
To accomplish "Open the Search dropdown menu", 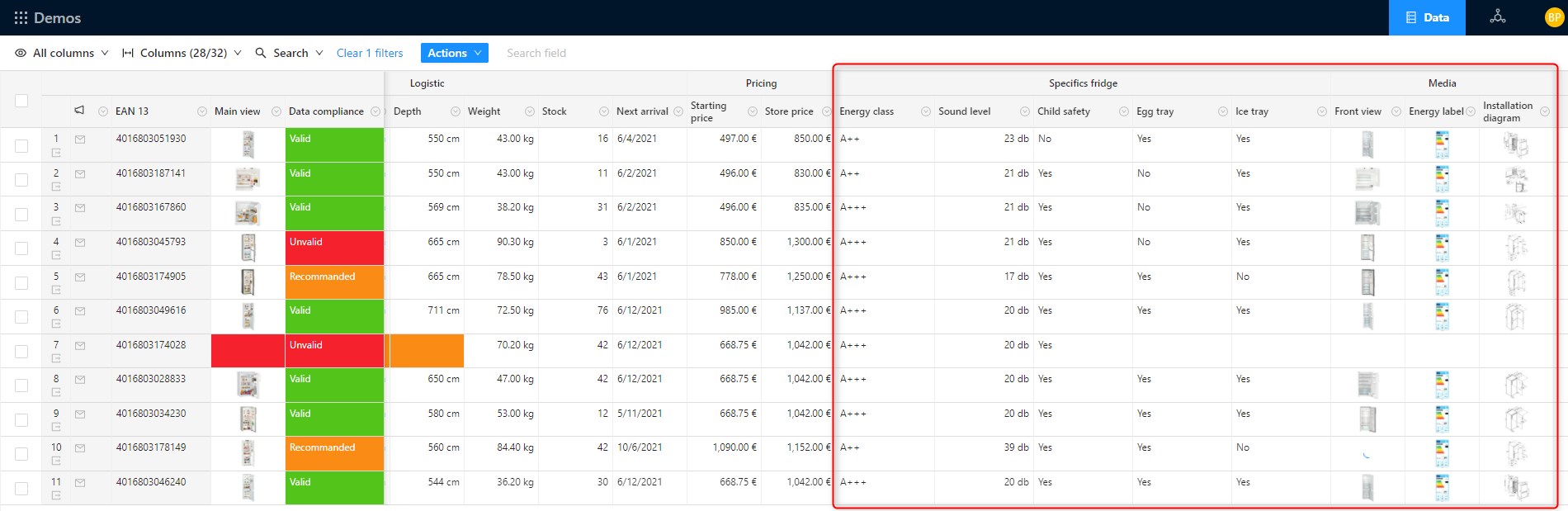I will [289, 53].
